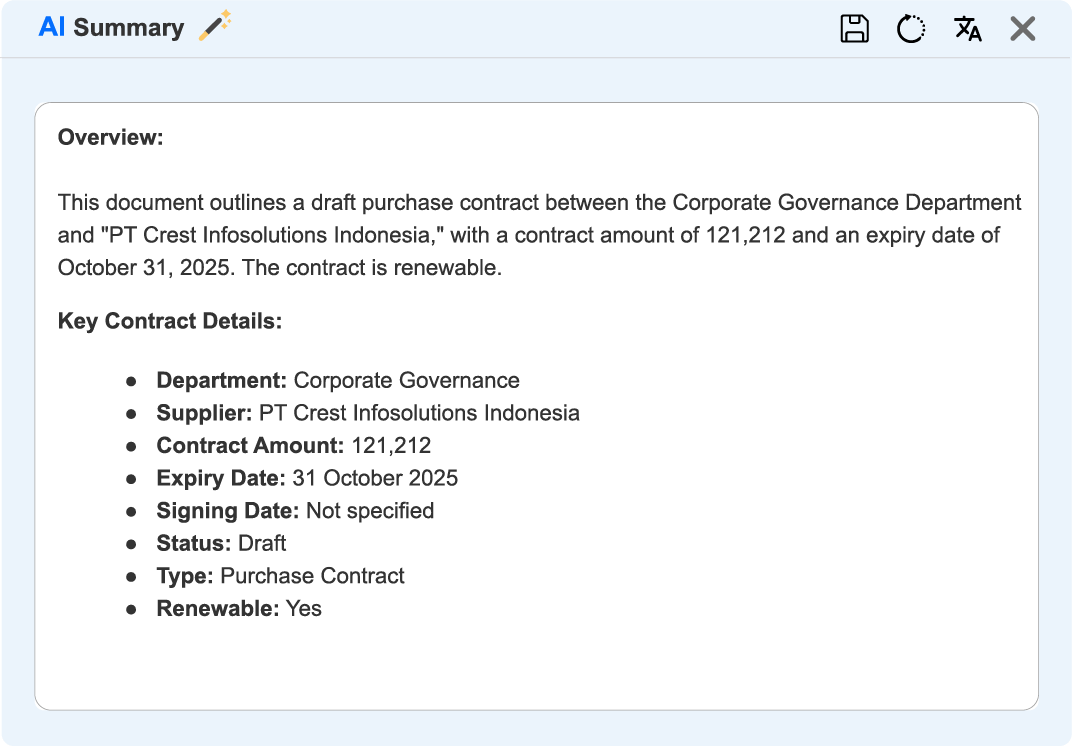
Task: Click the Status: Draft entry
Action: [x=221, y=543]
